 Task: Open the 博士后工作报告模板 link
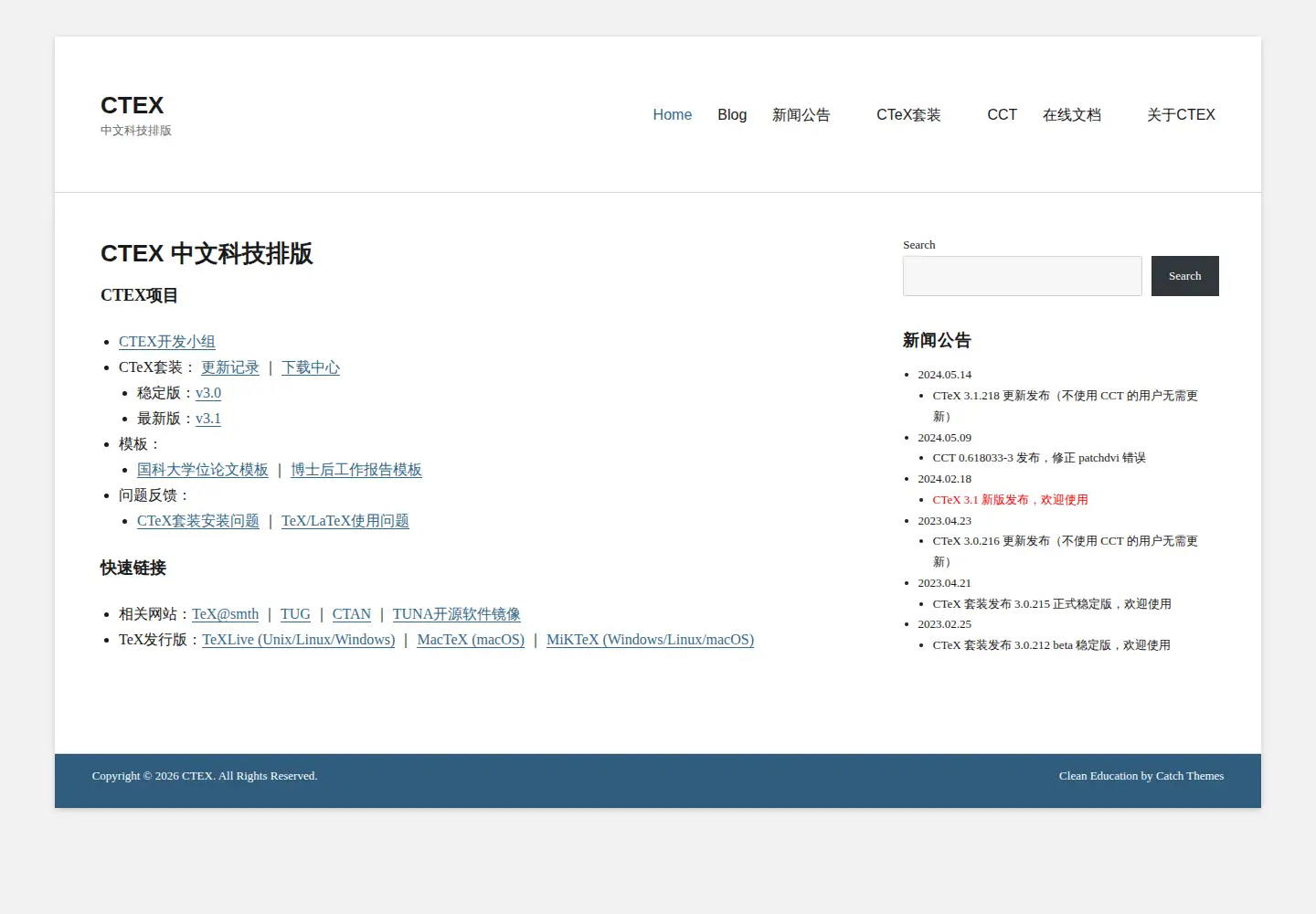click(356, 470)
